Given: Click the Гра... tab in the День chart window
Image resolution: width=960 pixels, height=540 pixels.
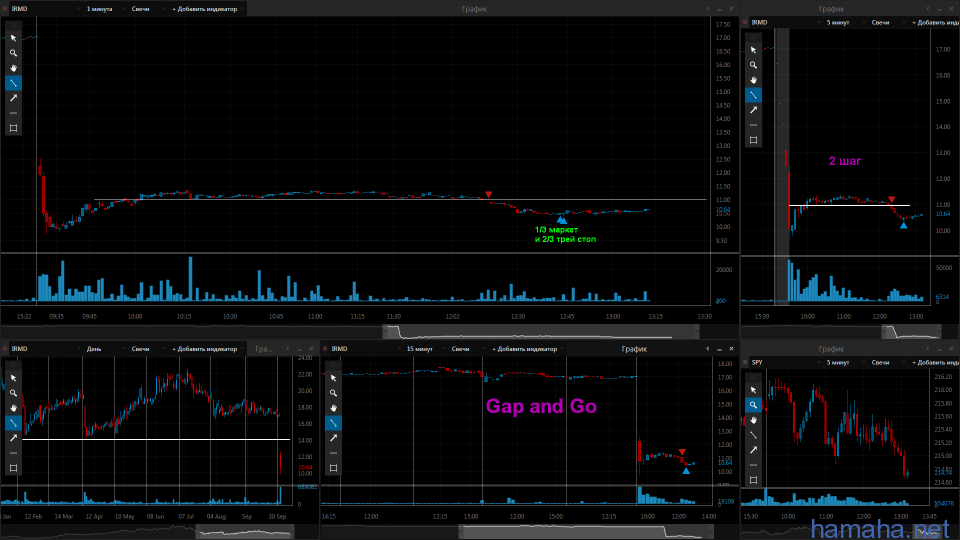Looking at the screenshot, I should 264,349.
